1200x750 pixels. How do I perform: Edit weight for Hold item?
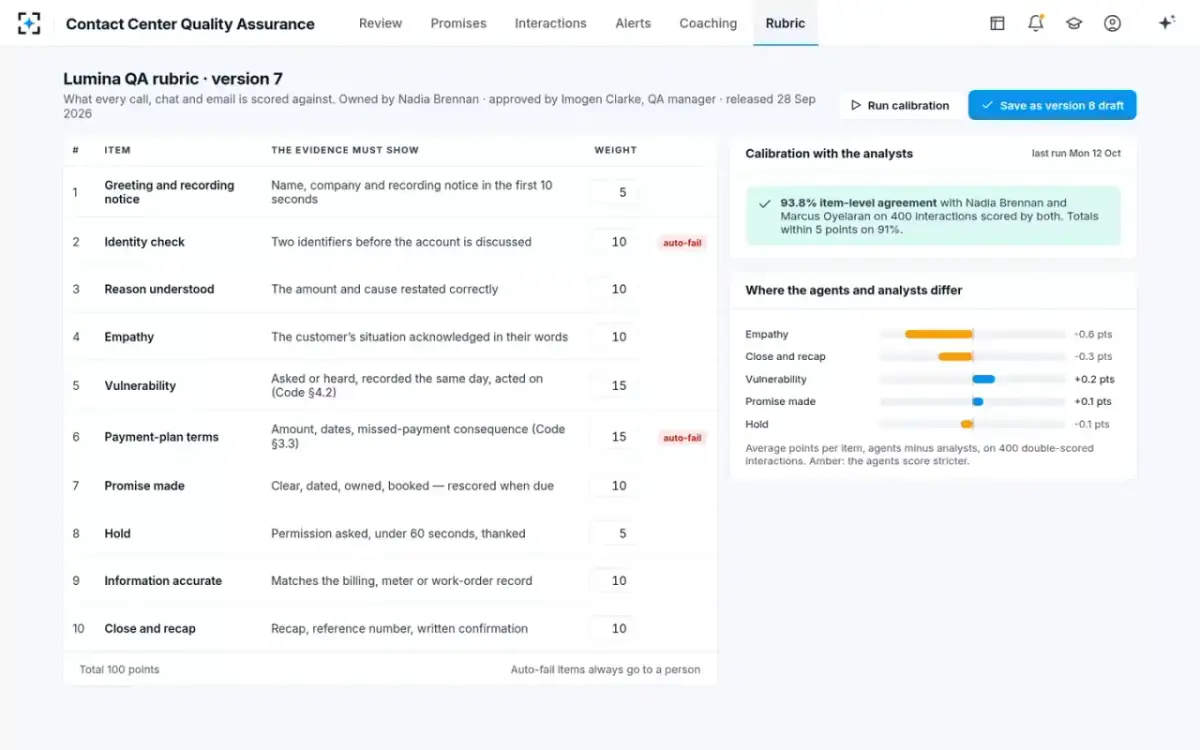pos(613,534)
